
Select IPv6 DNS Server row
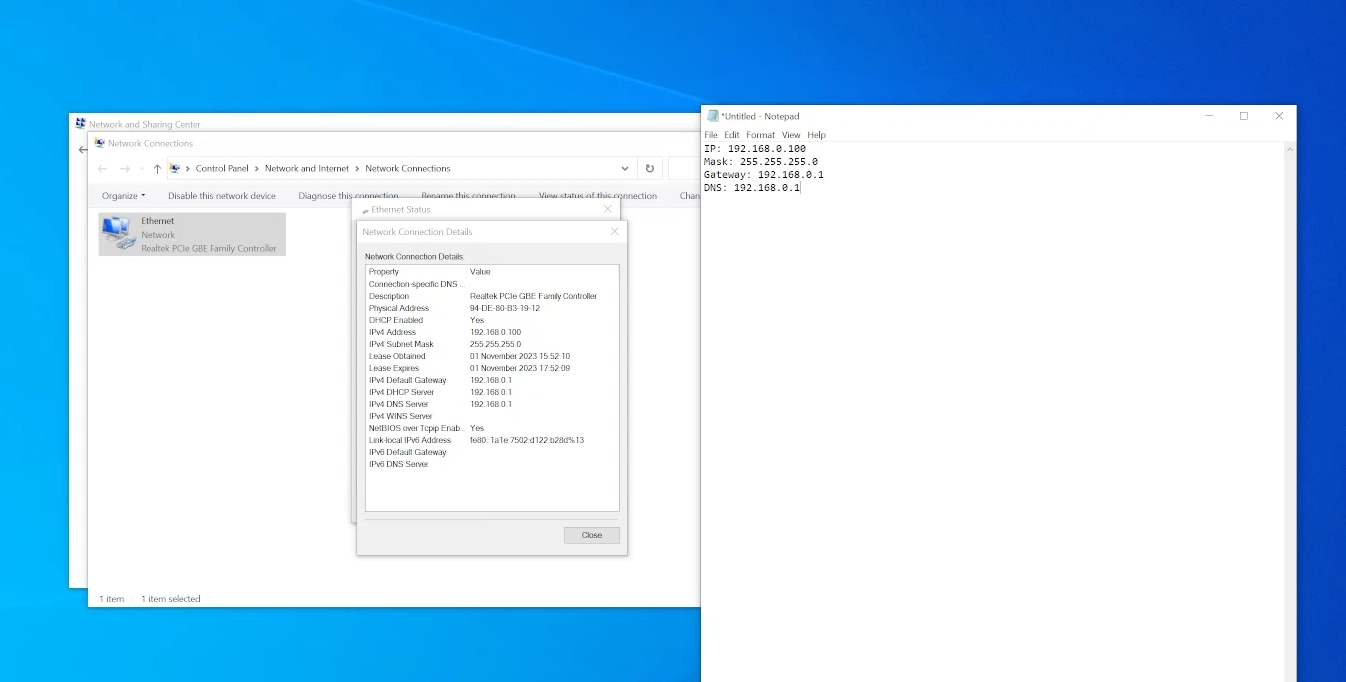pos(492,464)
